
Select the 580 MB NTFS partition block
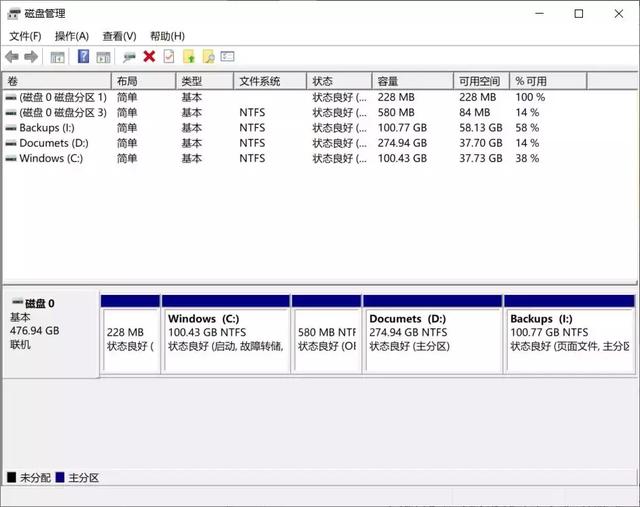(327, 334)
